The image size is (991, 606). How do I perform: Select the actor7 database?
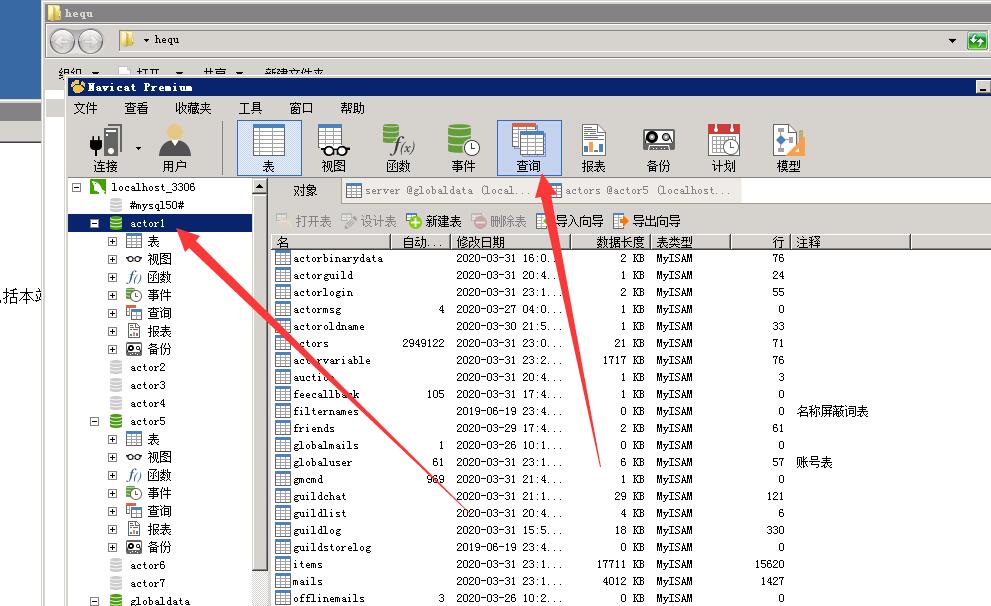click(147, 583)
